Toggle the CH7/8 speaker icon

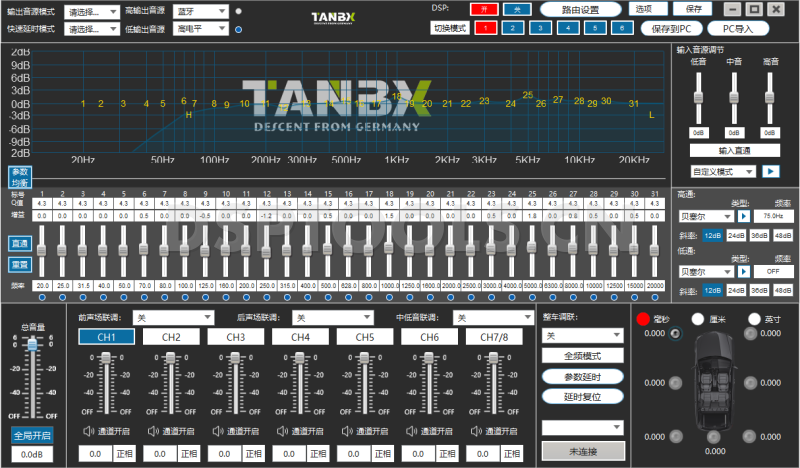coord(476,431)
